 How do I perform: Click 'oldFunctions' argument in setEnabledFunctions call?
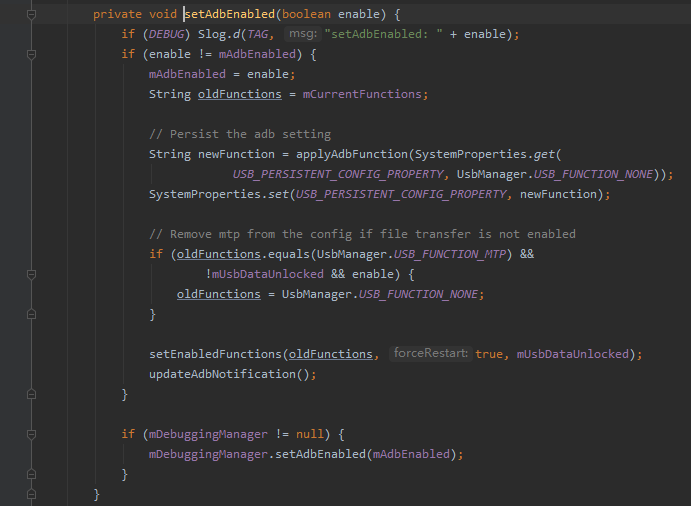(331, 354)
